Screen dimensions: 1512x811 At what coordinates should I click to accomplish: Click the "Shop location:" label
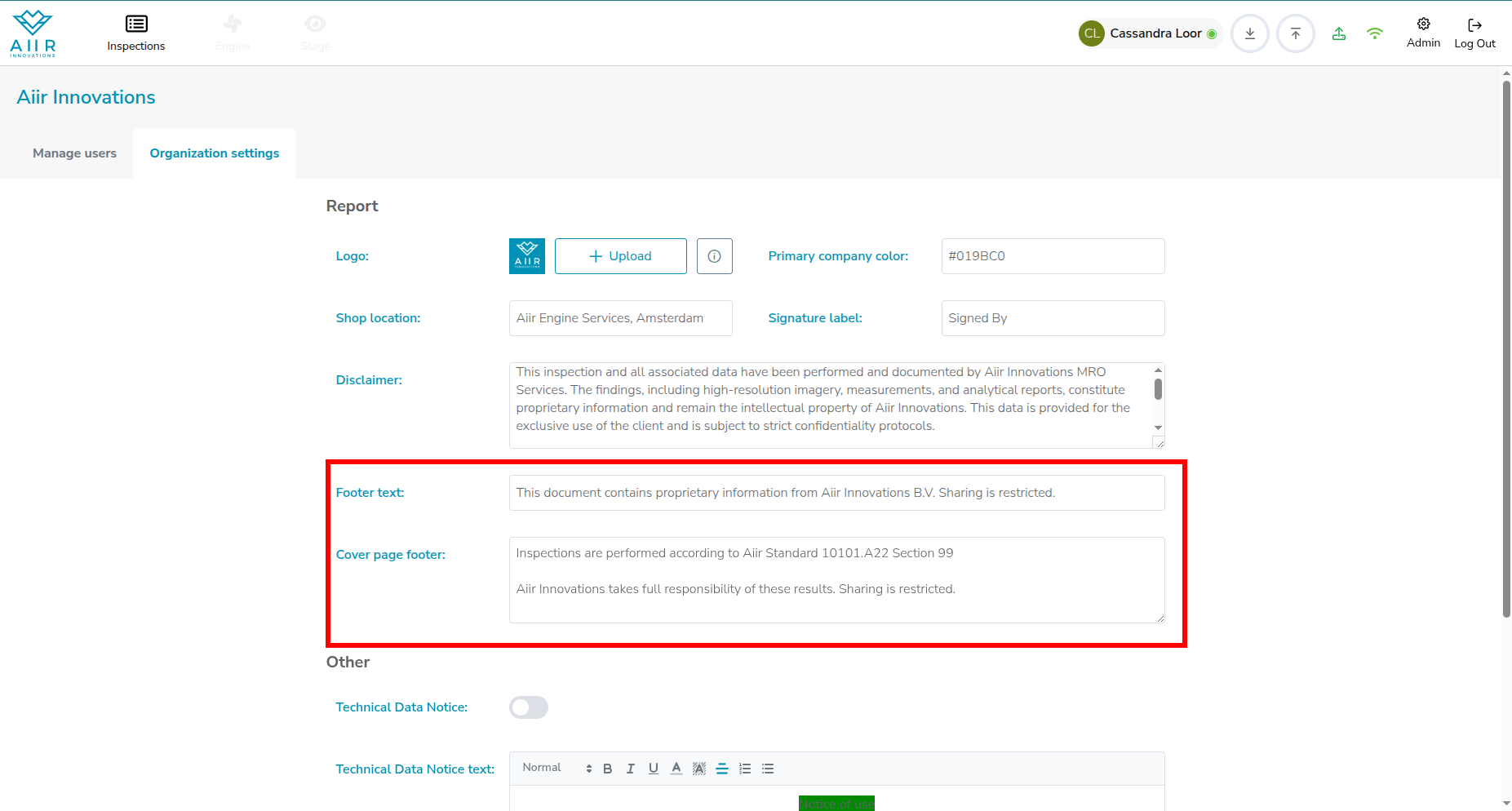click(x=379, y=318)
